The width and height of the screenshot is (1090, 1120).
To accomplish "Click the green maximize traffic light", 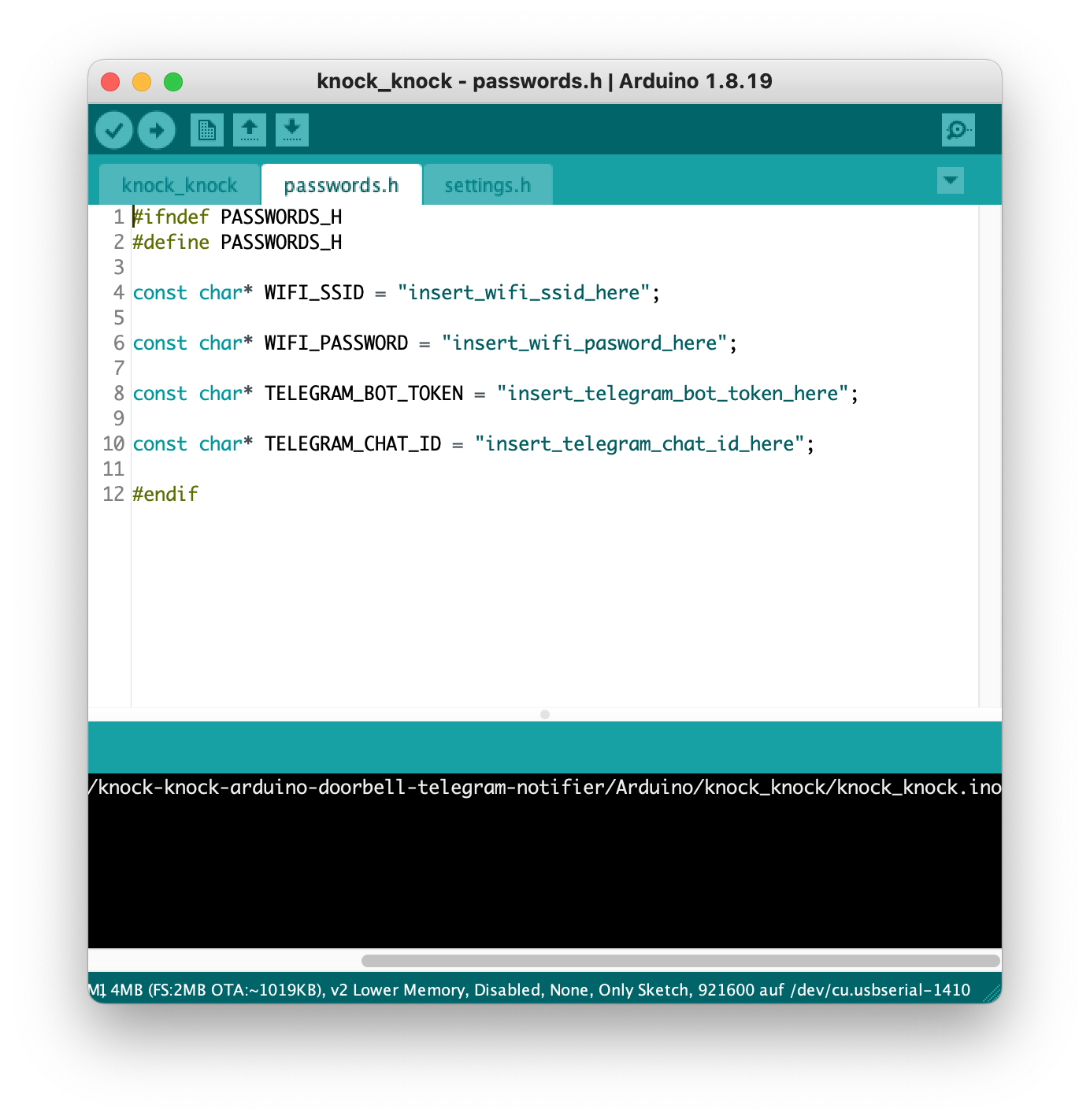I will coord(173,81).
